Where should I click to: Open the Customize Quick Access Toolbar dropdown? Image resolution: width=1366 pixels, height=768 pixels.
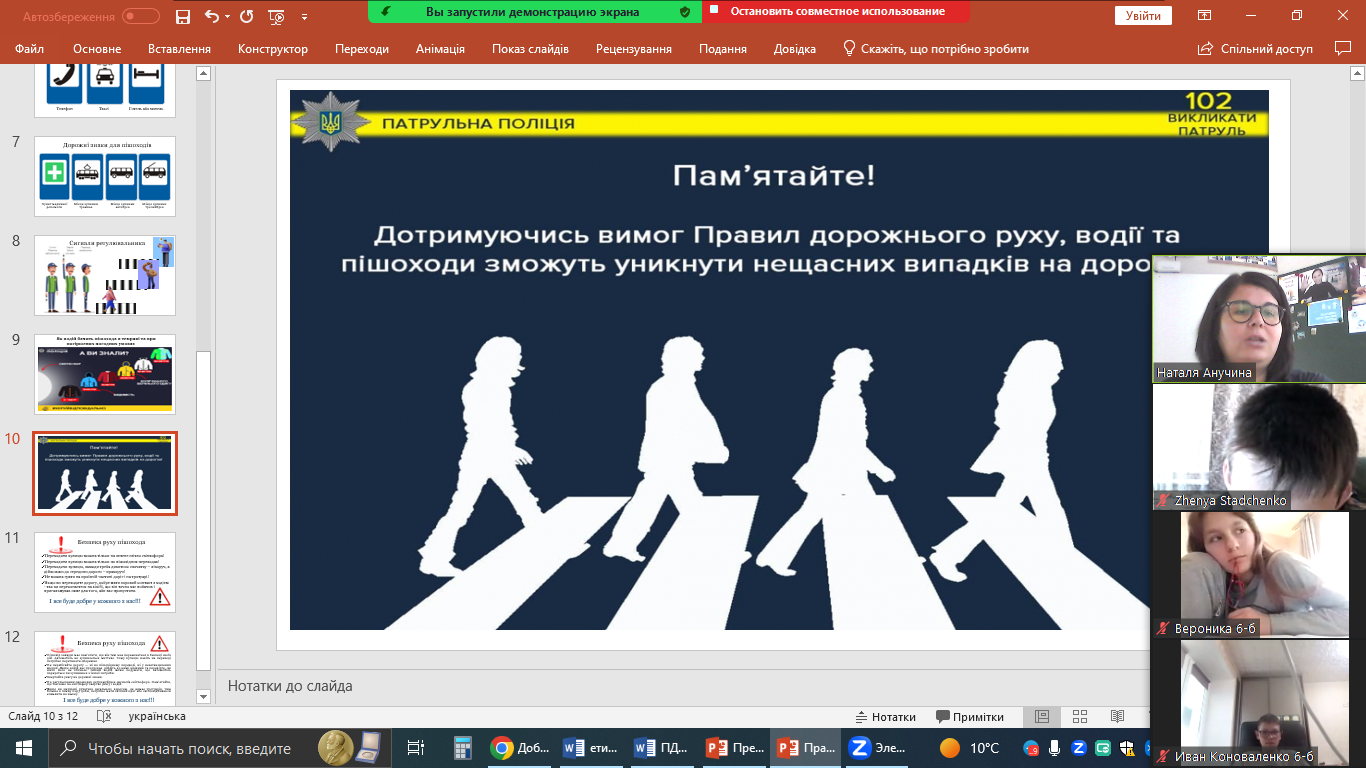tap(304, 17)
